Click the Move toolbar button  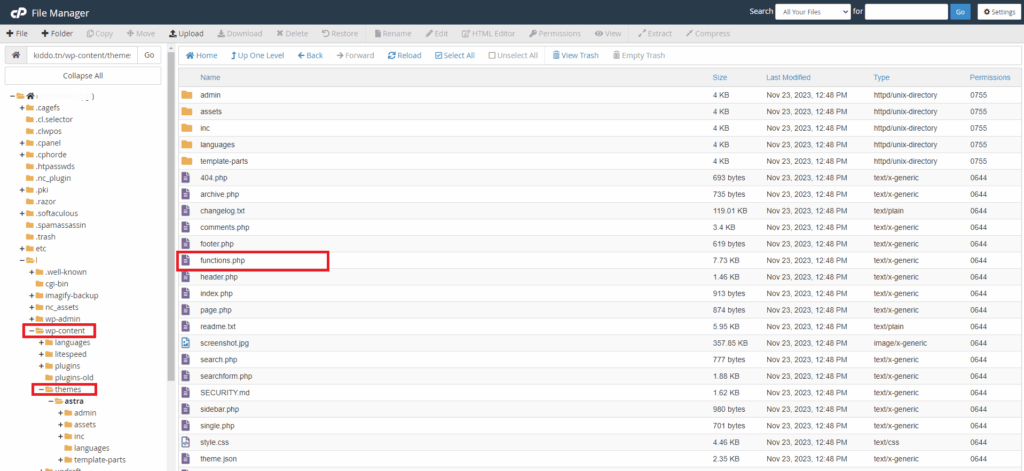(141, 33)
